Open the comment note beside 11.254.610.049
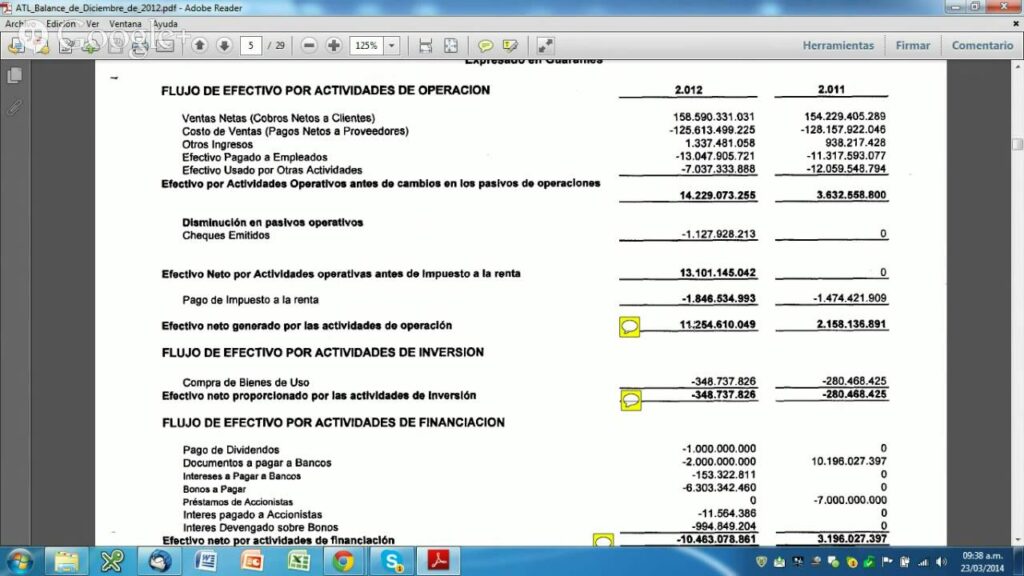 coord(630,327)
